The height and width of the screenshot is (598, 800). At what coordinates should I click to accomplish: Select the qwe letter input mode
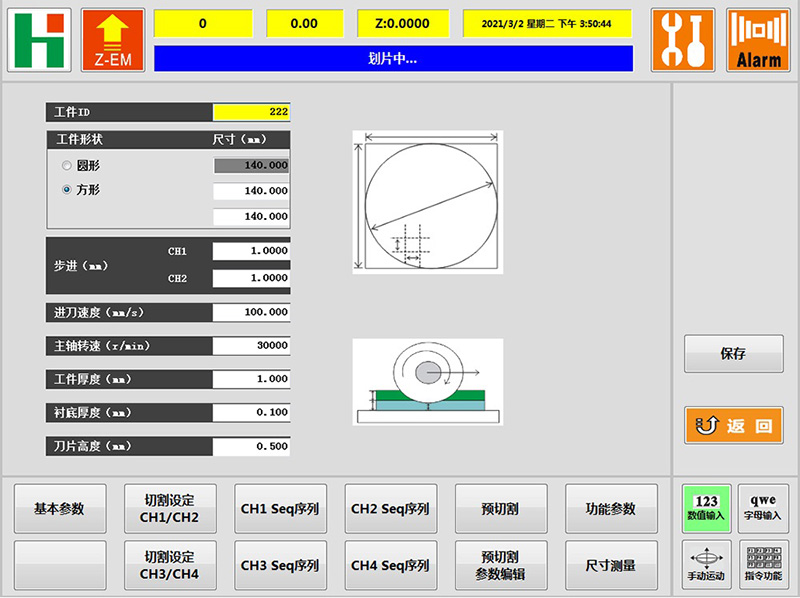(764, 508)
